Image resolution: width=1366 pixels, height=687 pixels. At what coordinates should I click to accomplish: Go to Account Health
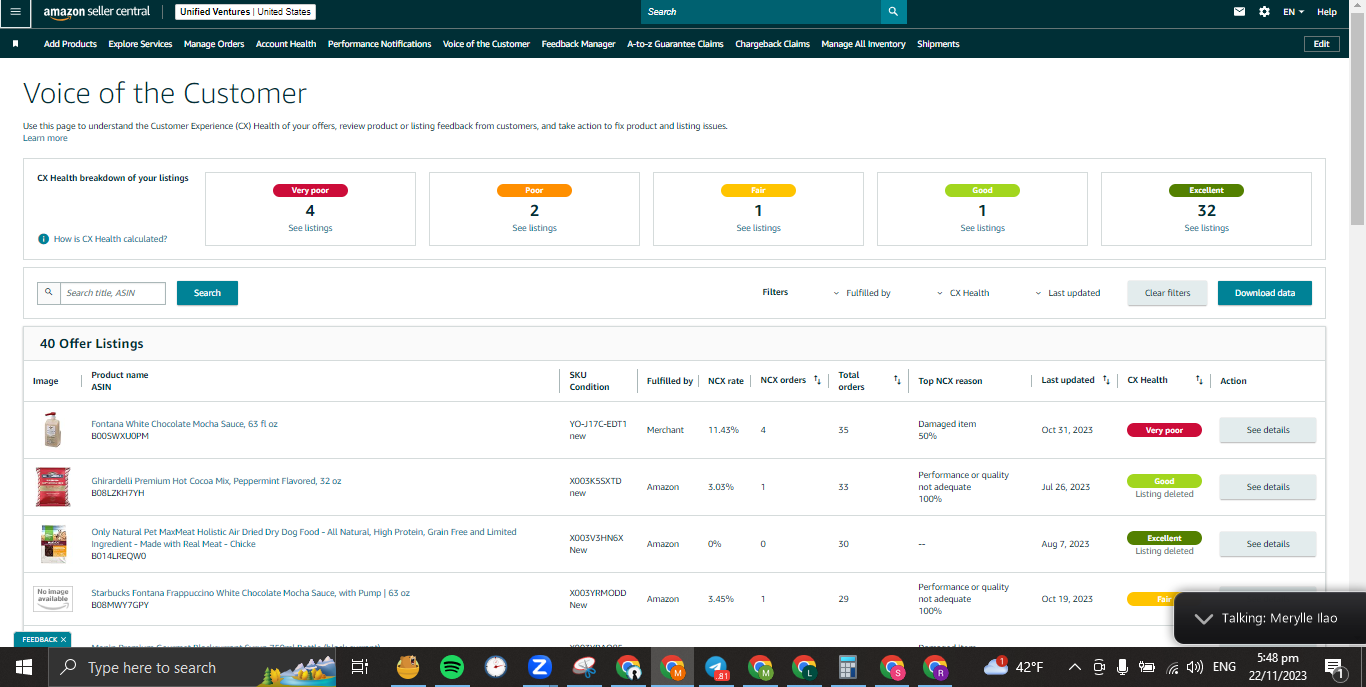[x=286, y=44]
